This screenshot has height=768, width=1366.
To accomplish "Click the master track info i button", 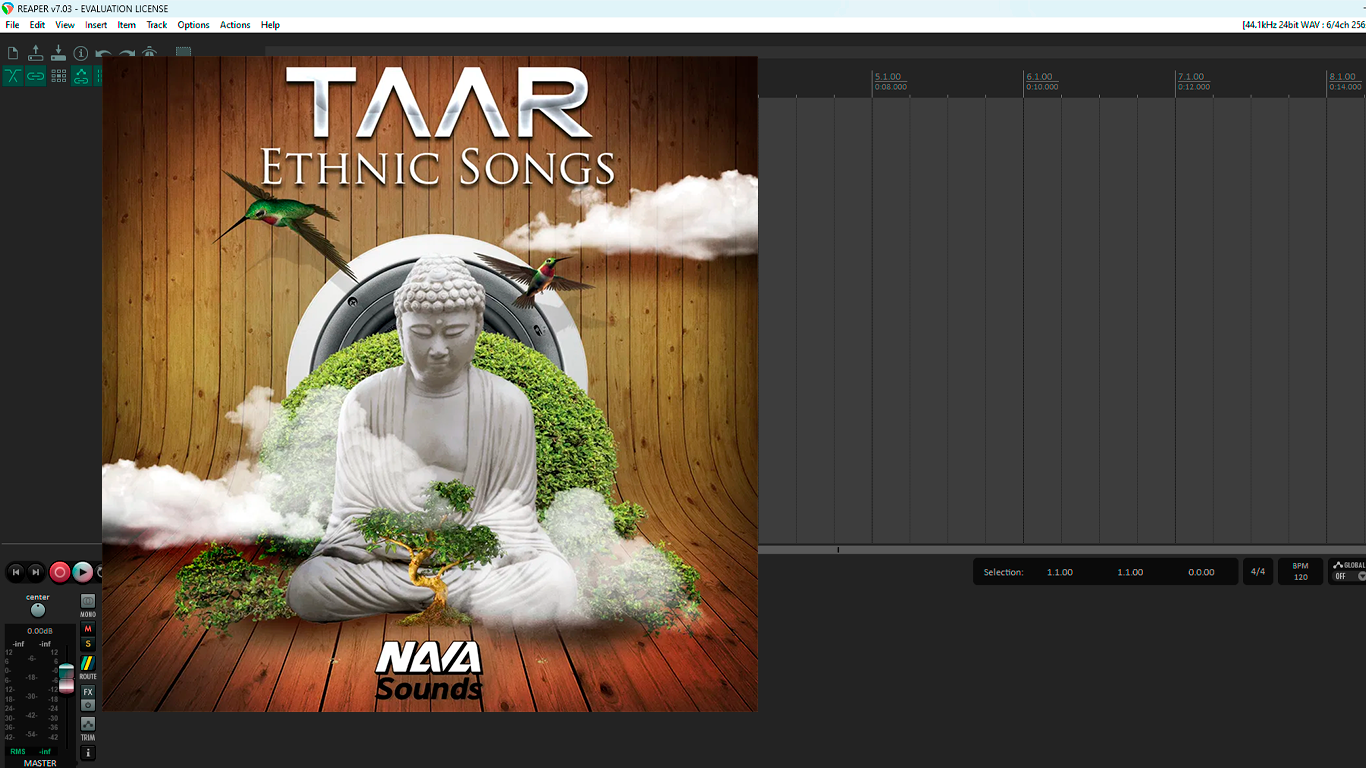I will [x=88, y=753].
